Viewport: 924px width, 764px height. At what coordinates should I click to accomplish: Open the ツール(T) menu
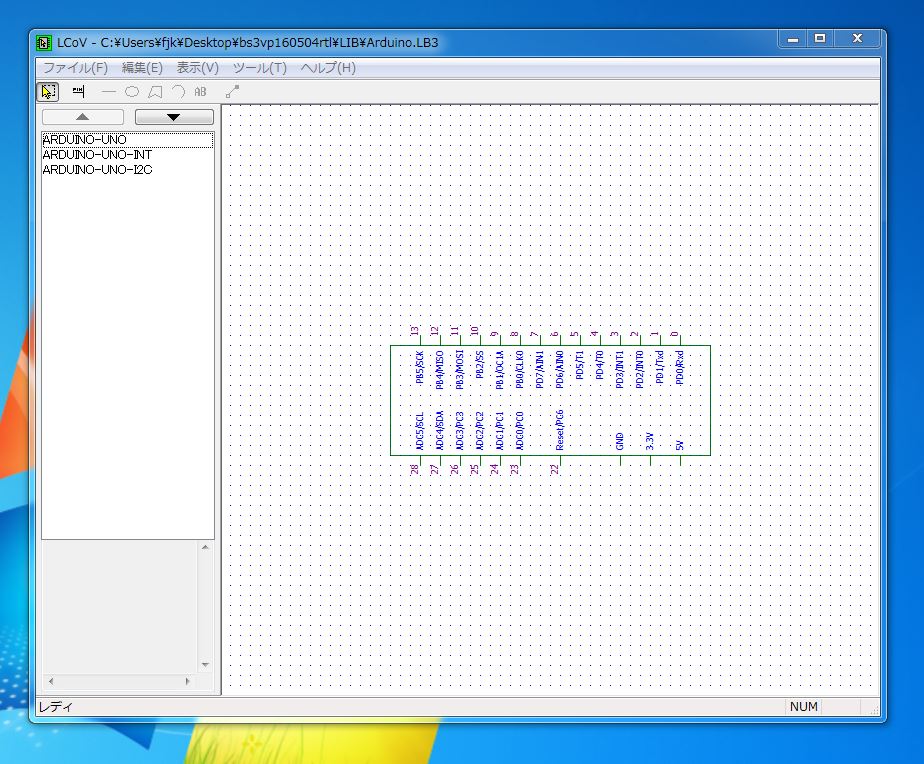pos(260,68)
